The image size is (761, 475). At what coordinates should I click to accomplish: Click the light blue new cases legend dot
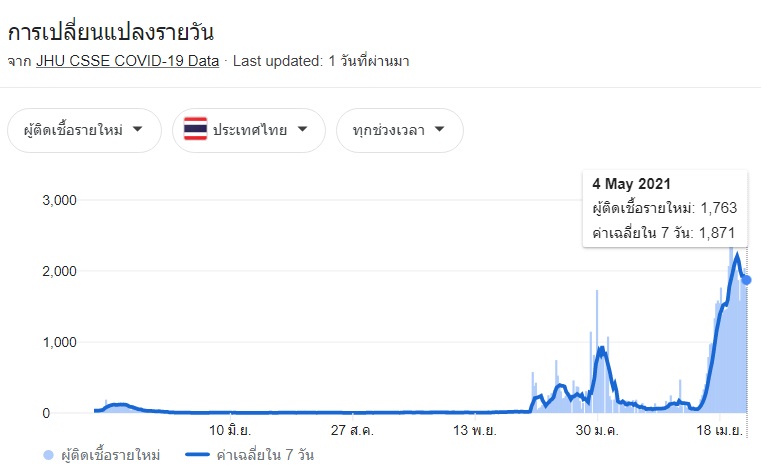click(x=49, y=456)
